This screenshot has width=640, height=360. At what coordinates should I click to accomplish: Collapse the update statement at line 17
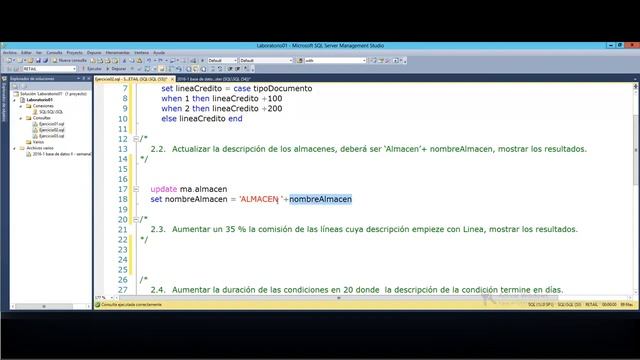(136, 189)
